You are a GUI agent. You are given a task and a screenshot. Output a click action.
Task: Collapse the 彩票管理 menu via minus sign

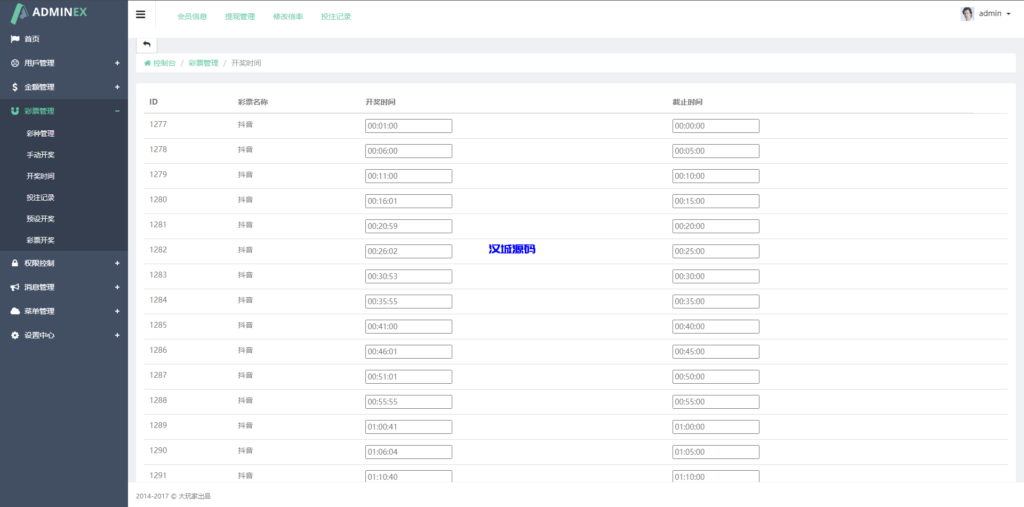(117, 111)
